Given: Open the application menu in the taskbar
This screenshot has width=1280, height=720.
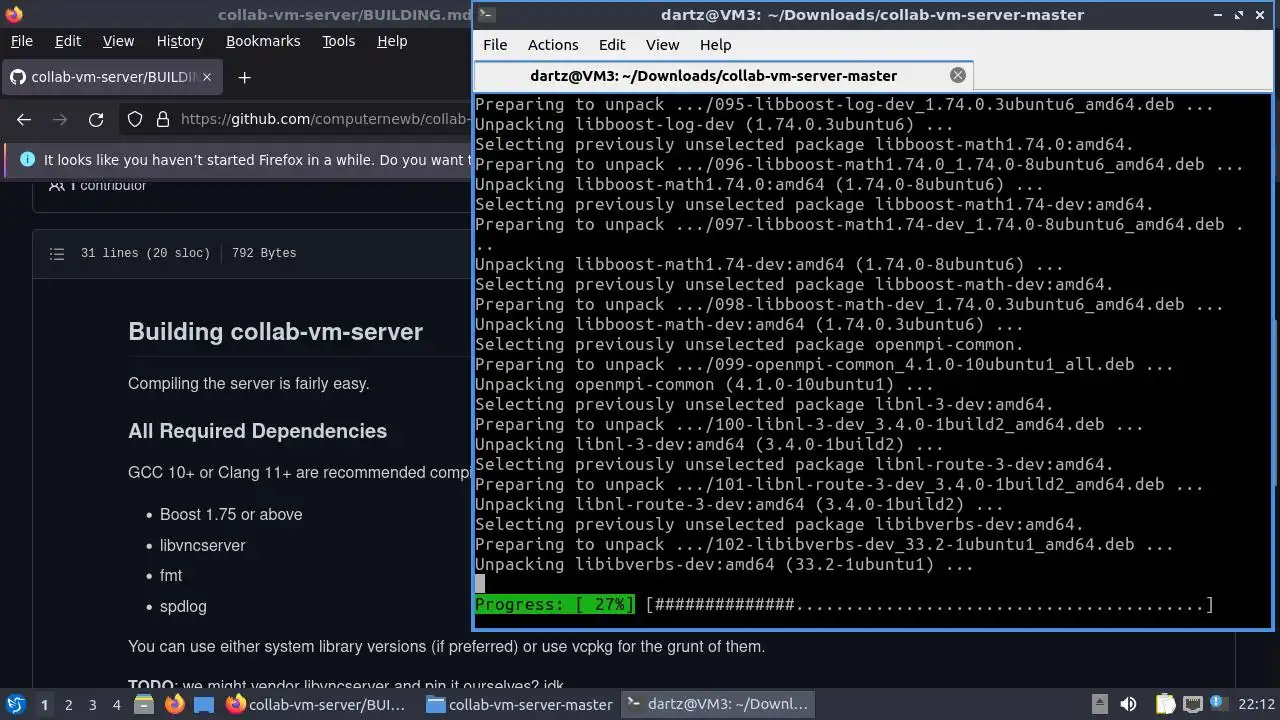Looking at the screenshot, I should pyautogui.click(x=15, y=705).
